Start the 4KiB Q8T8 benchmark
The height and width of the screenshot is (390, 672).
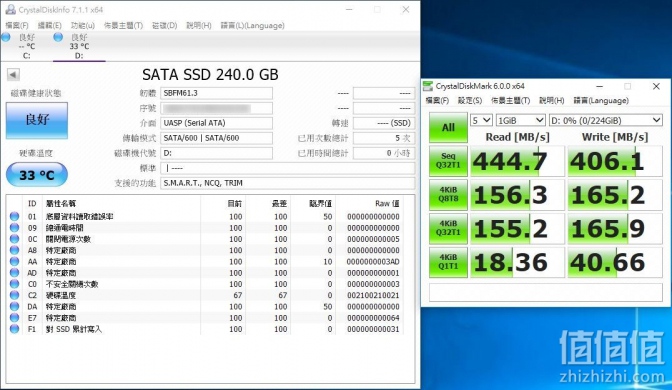click(448, 195)
